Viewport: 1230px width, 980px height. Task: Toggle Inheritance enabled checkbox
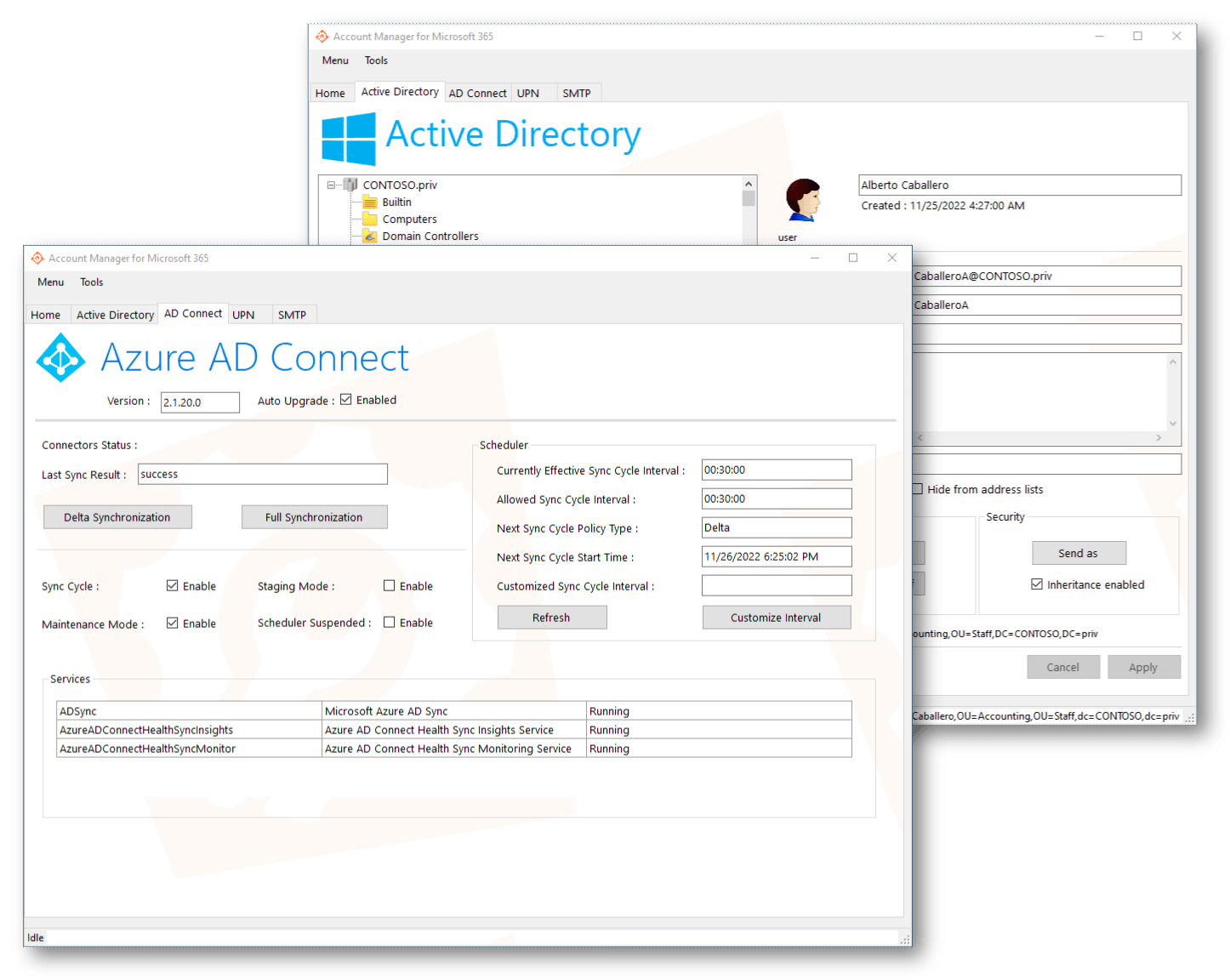click(x=1037, y=584)
